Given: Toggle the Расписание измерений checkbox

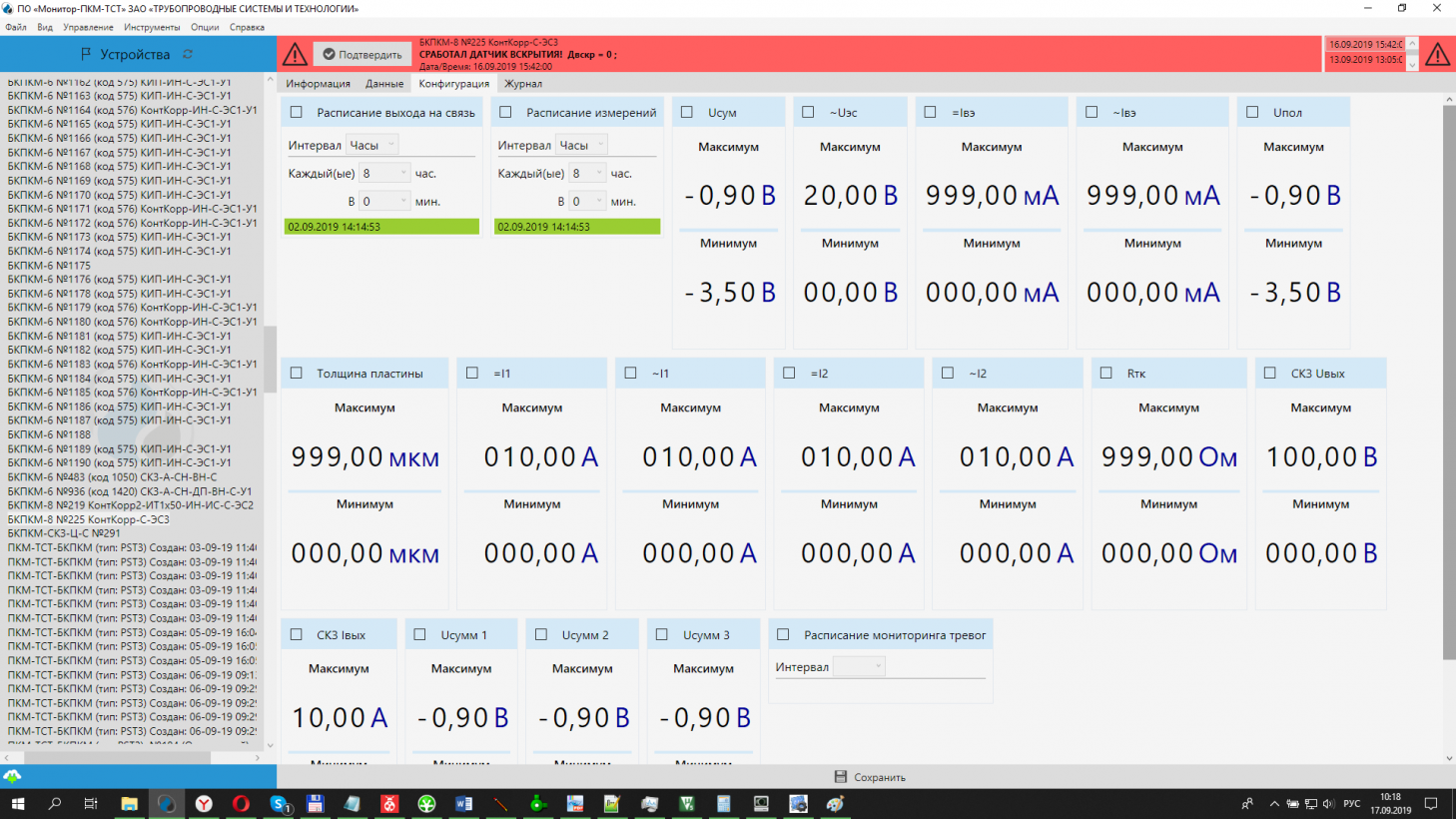Looking at the screenshot, I should 505,112.
